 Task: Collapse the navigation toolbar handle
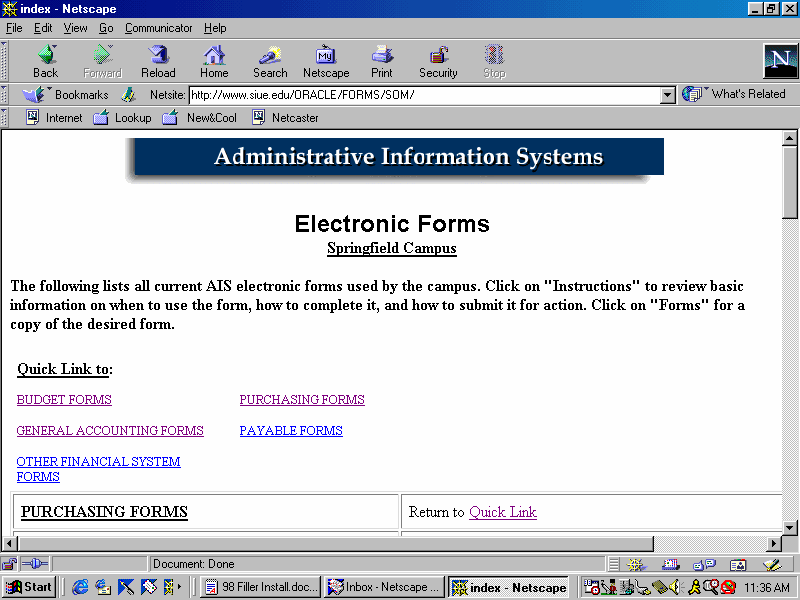coord(6,61)
